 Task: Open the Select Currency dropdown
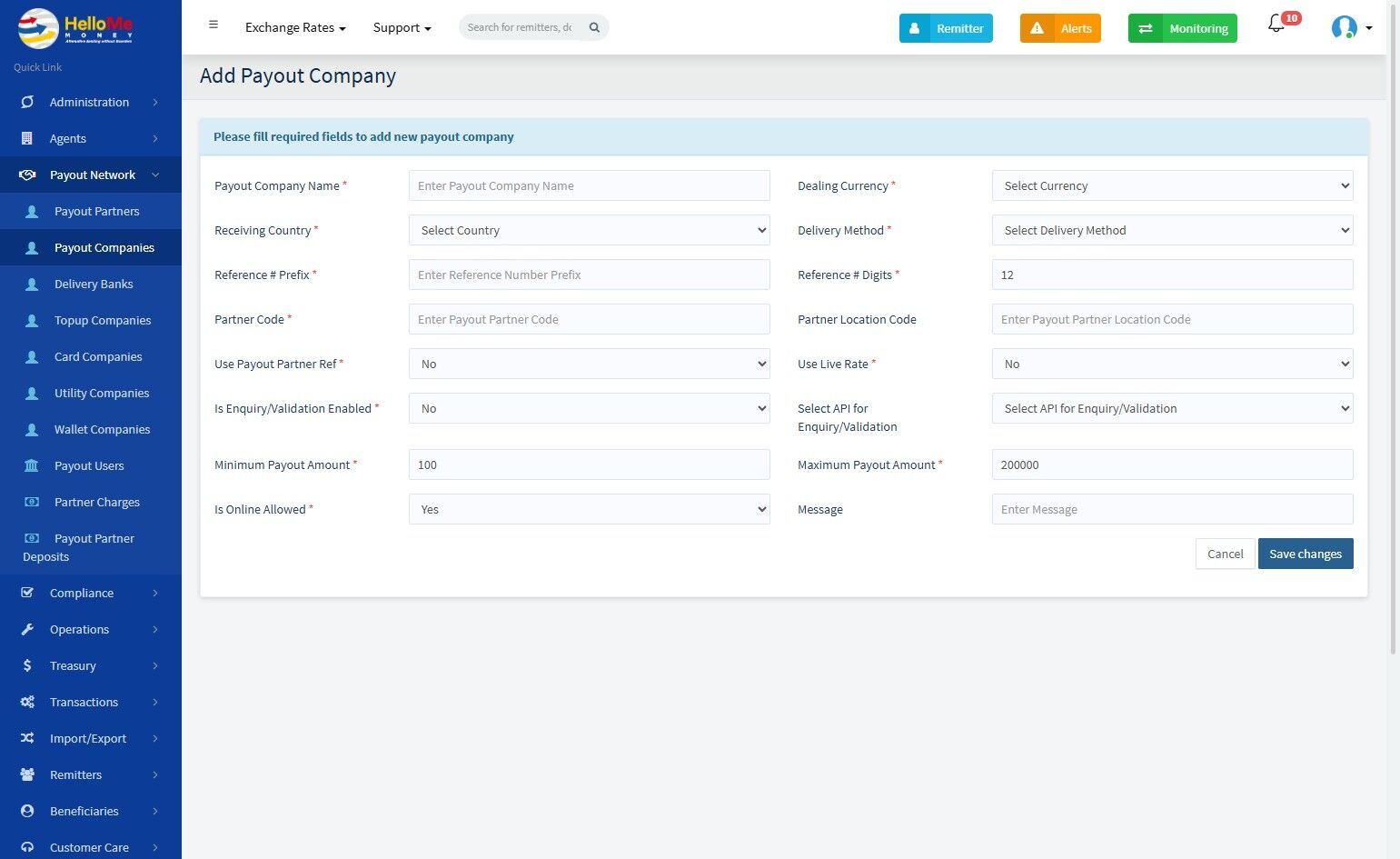(x=1172, y=185)
